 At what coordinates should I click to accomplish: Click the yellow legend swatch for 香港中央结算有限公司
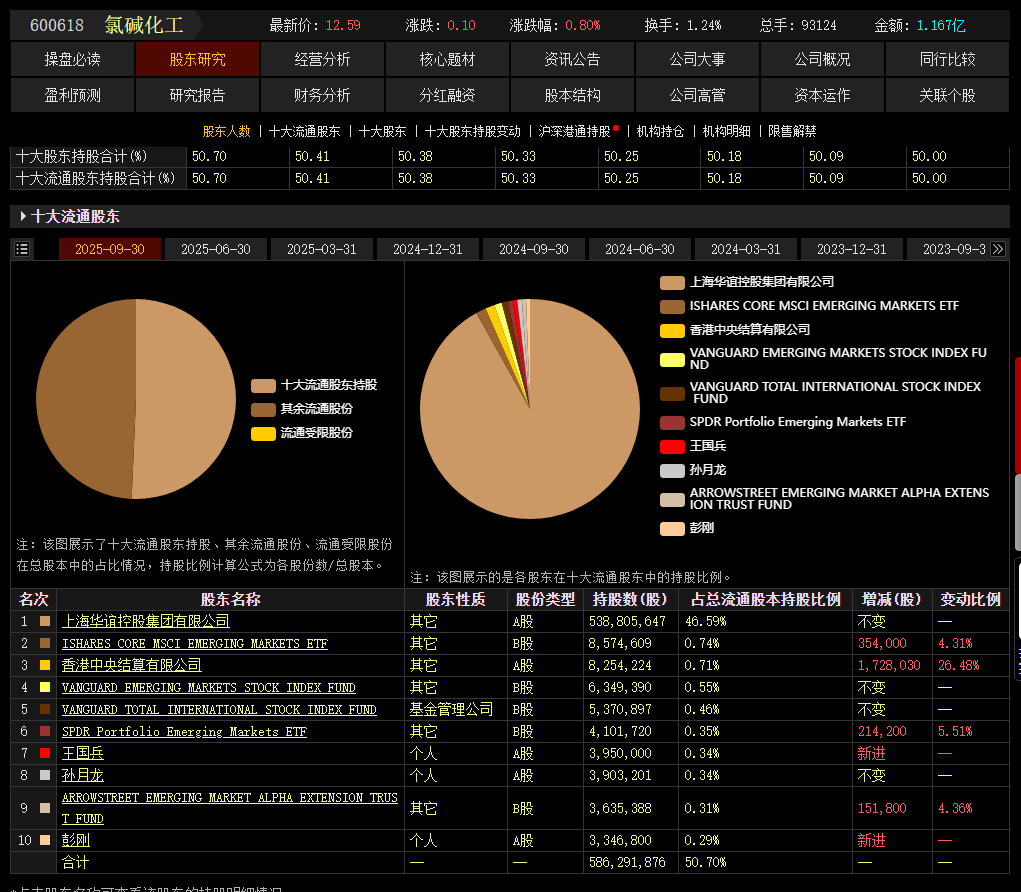tap(672, 330)
